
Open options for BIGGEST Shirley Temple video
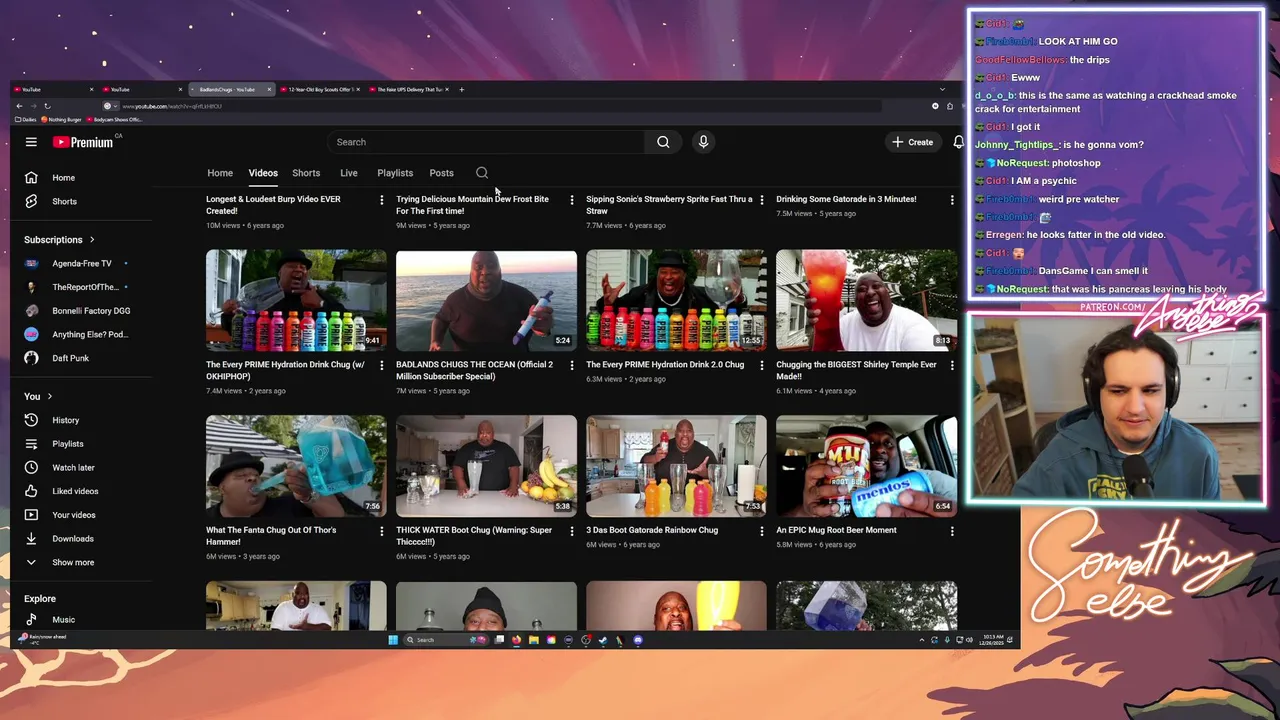tap(951, 366)
